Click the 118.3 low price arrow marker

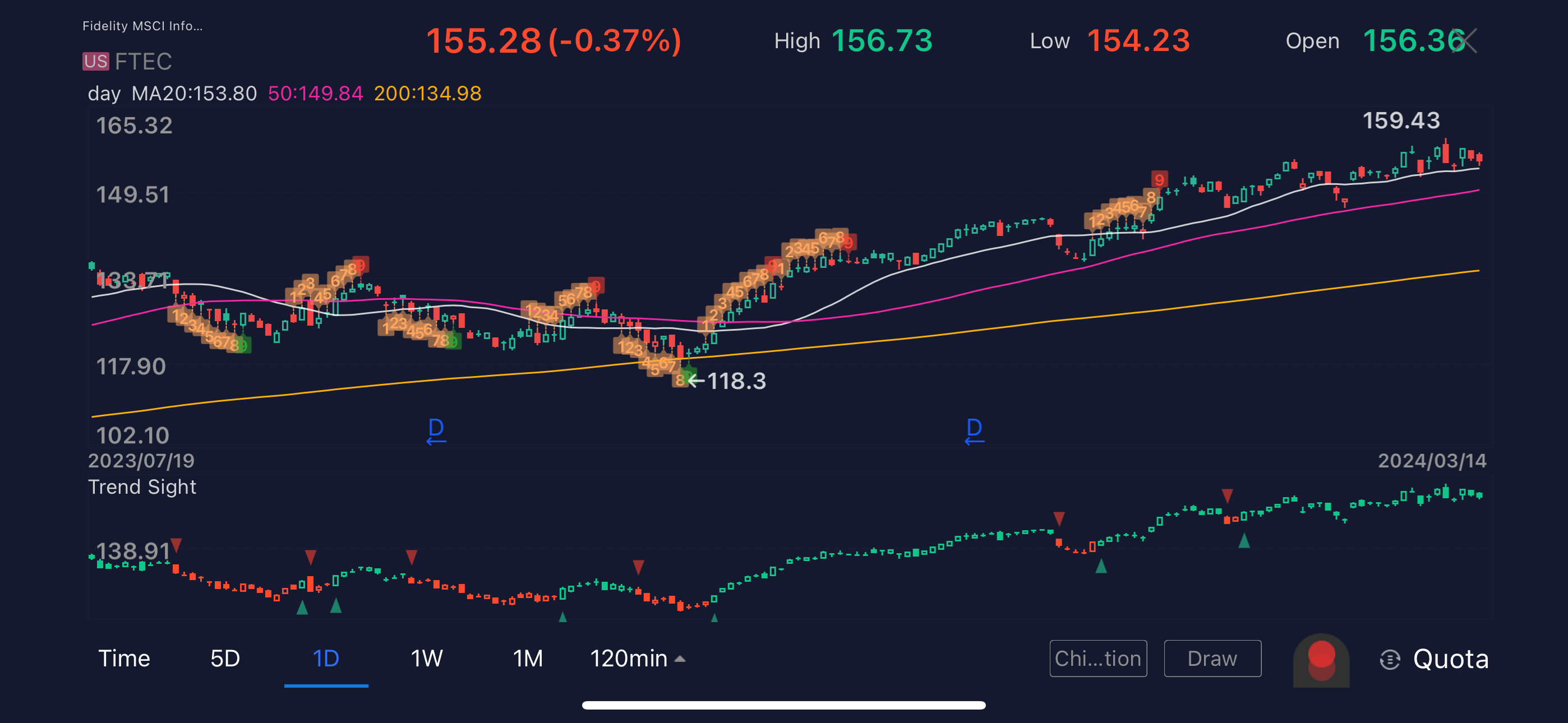[x=727, y=381]
